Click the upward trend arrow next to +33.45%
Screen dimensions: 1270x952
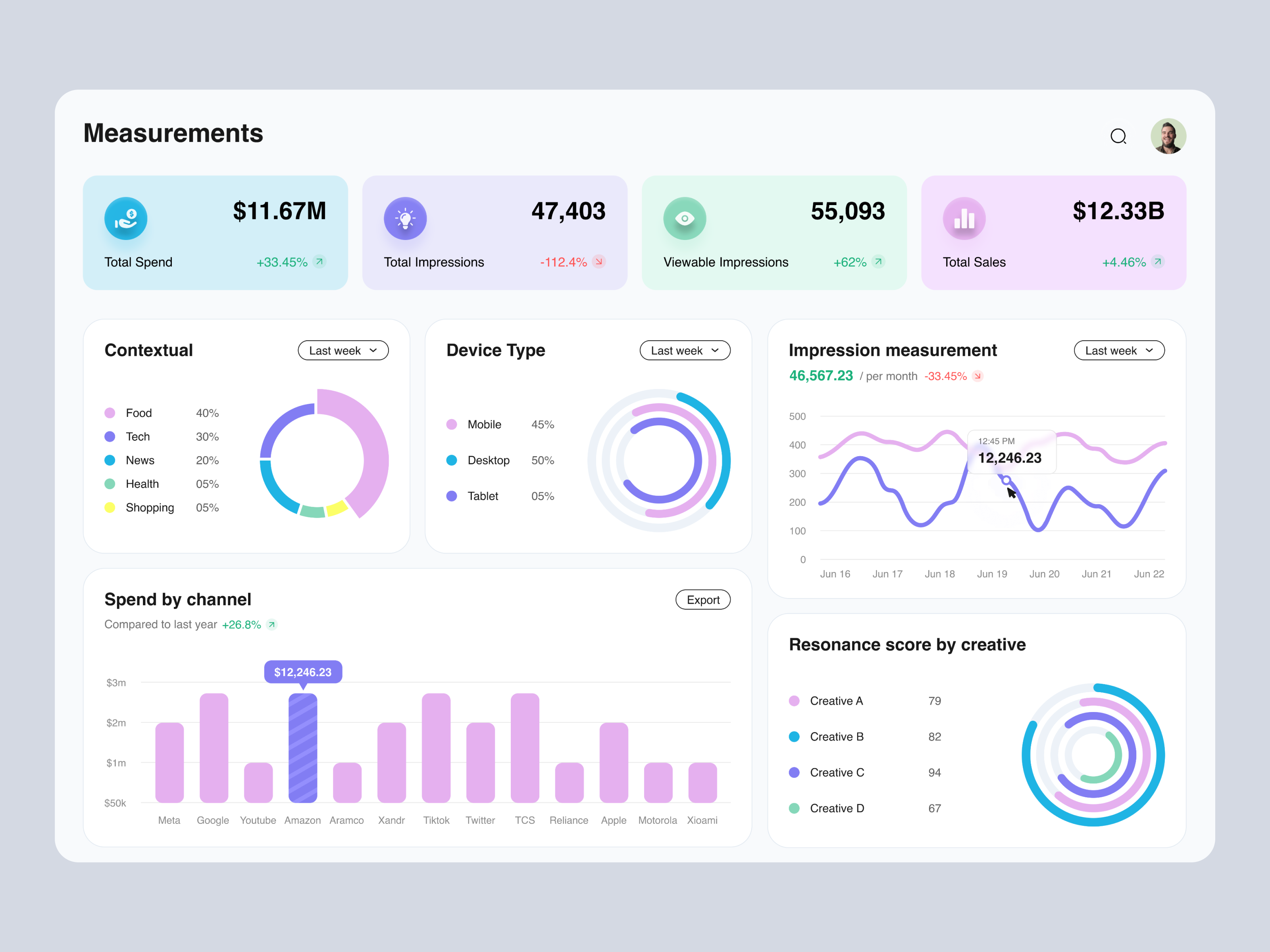[320, 262]
